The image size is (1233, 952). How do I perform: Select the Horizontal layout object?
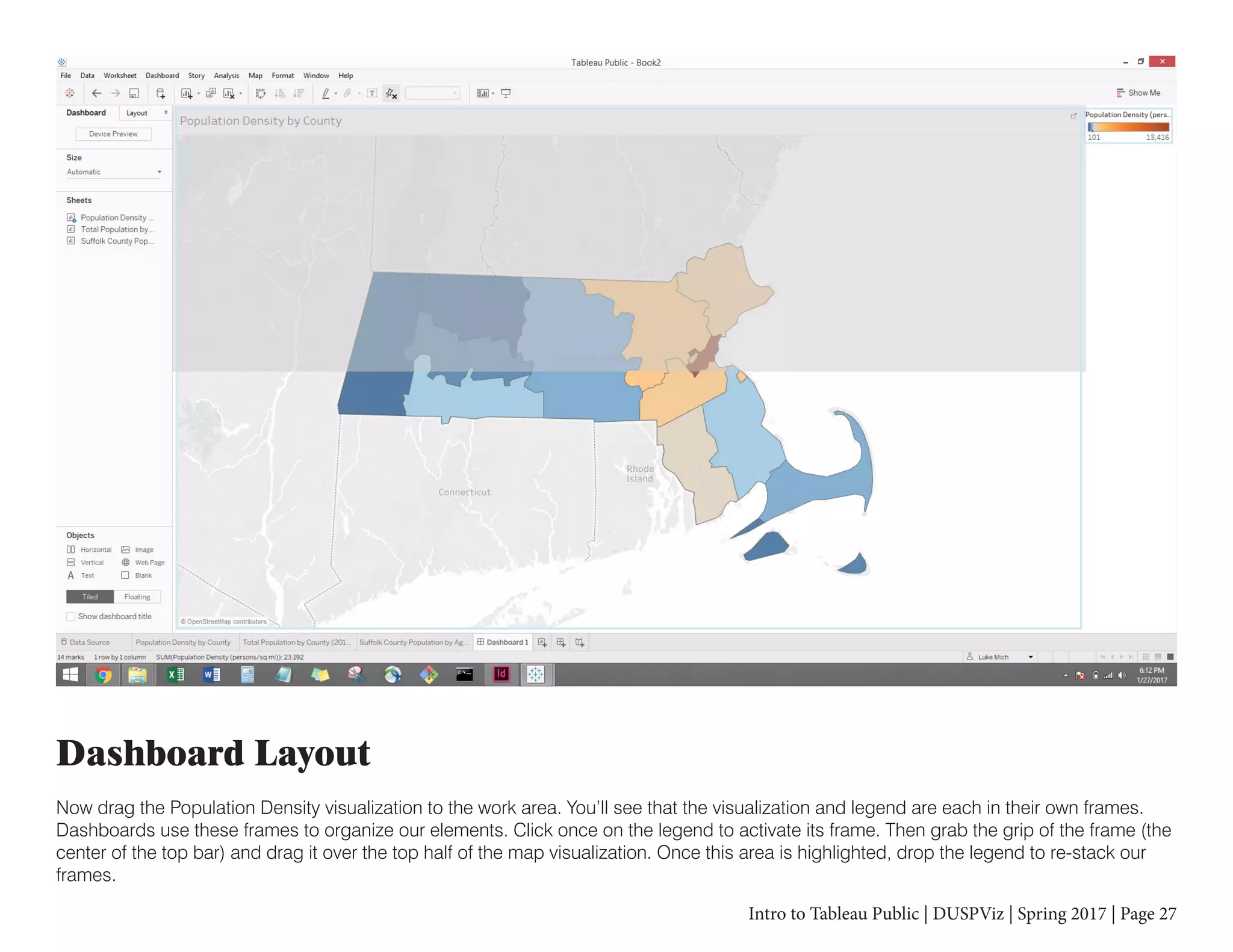point(89,550)
